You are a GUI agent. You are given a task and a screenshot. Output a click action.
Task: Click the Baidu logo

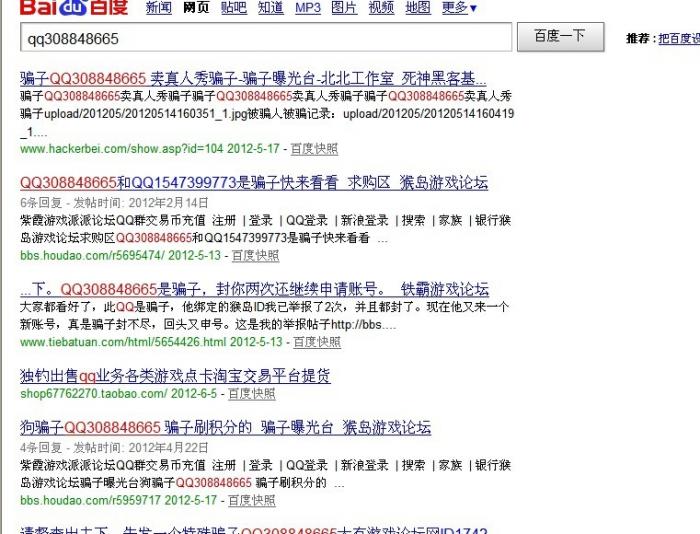[x=74, y=7]
